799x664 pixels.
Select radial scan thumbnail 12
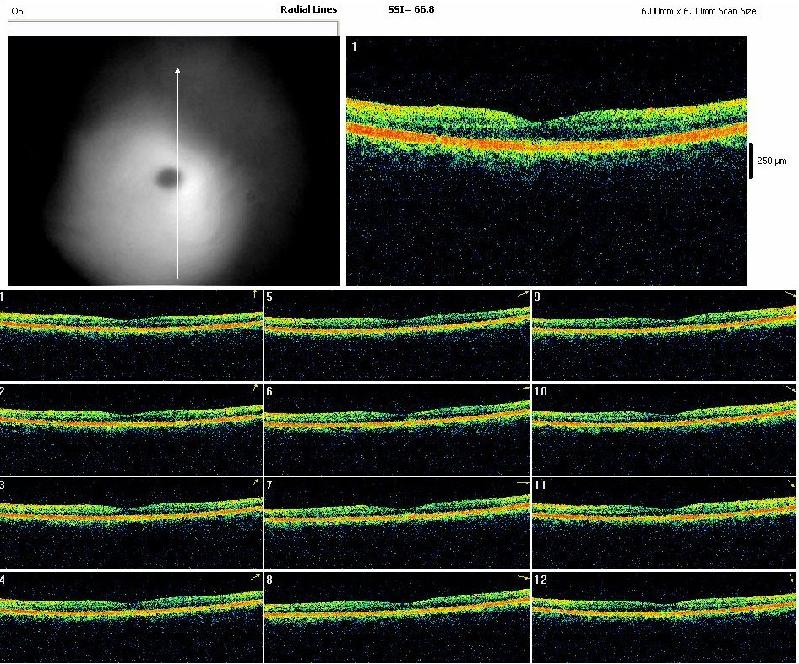(x=664, y=617)
